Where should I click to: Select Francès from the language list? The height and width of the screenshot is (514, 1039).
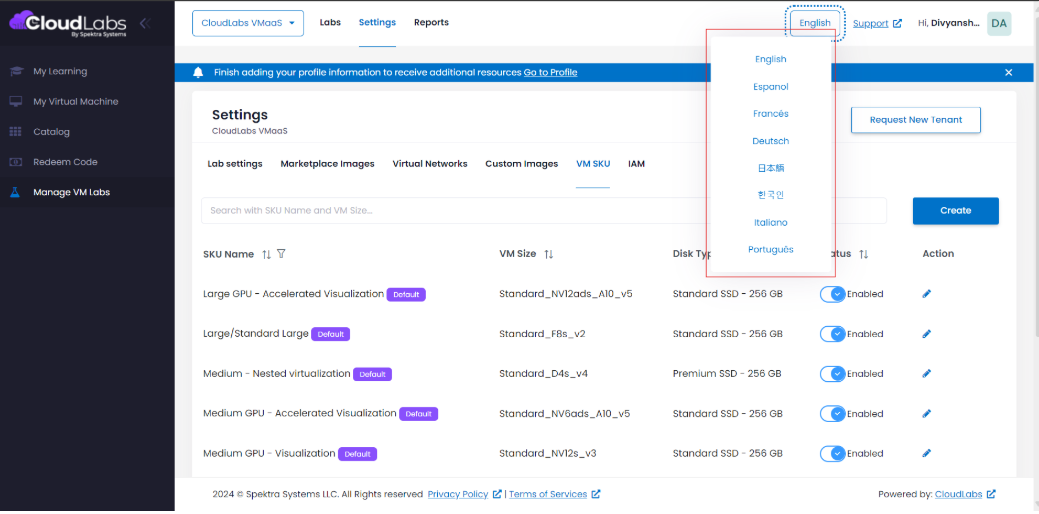coord(771,114)
